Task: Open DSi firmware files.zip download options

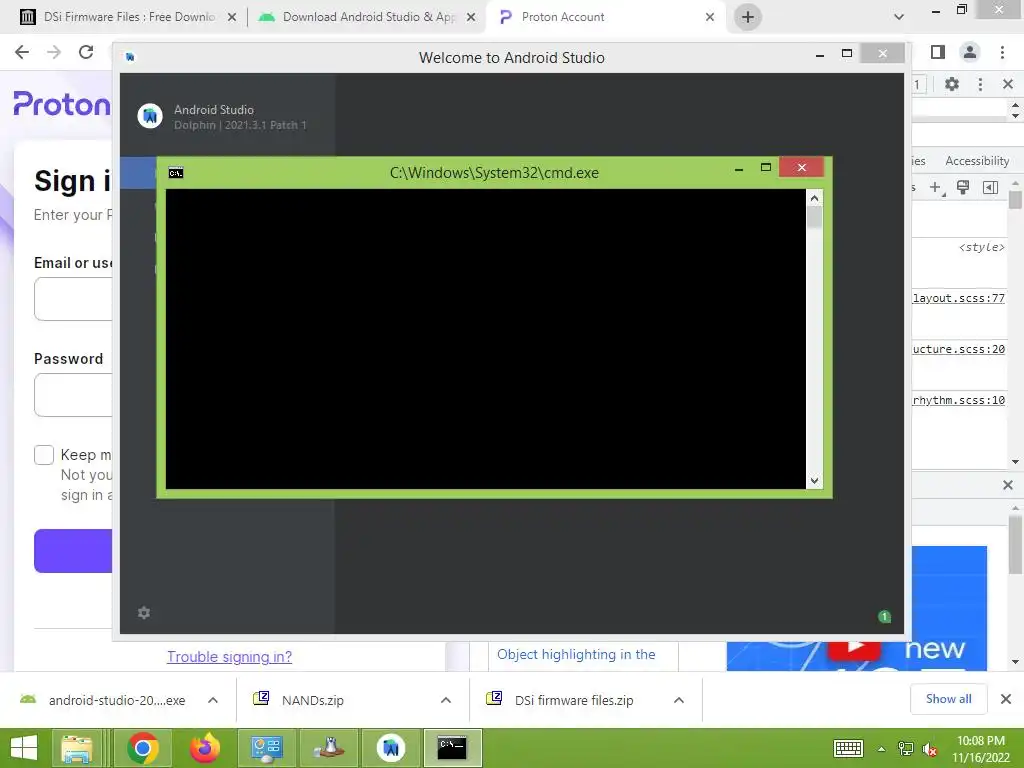Action: click(679, 700)
